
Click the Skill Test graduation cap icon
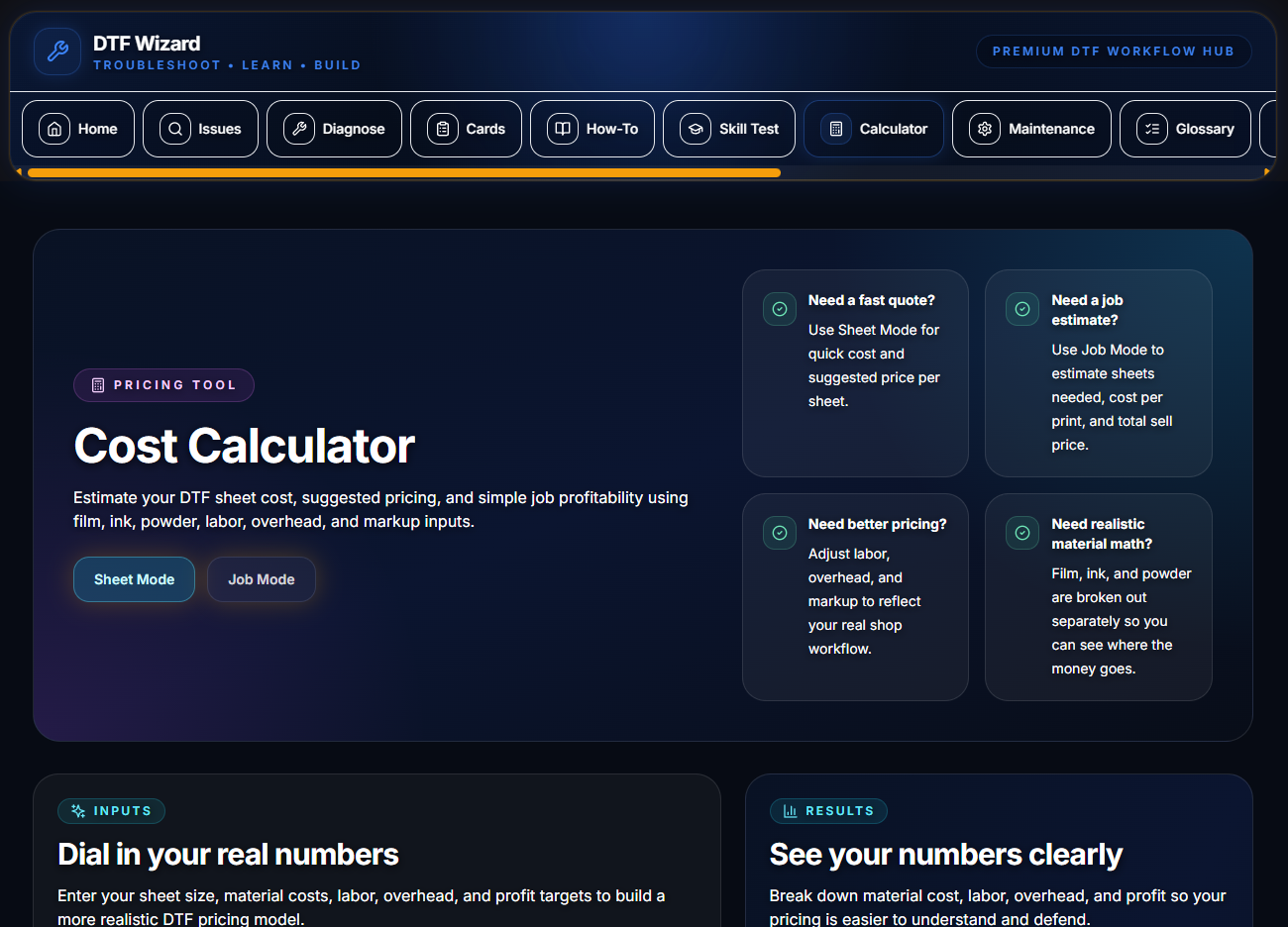696,129
